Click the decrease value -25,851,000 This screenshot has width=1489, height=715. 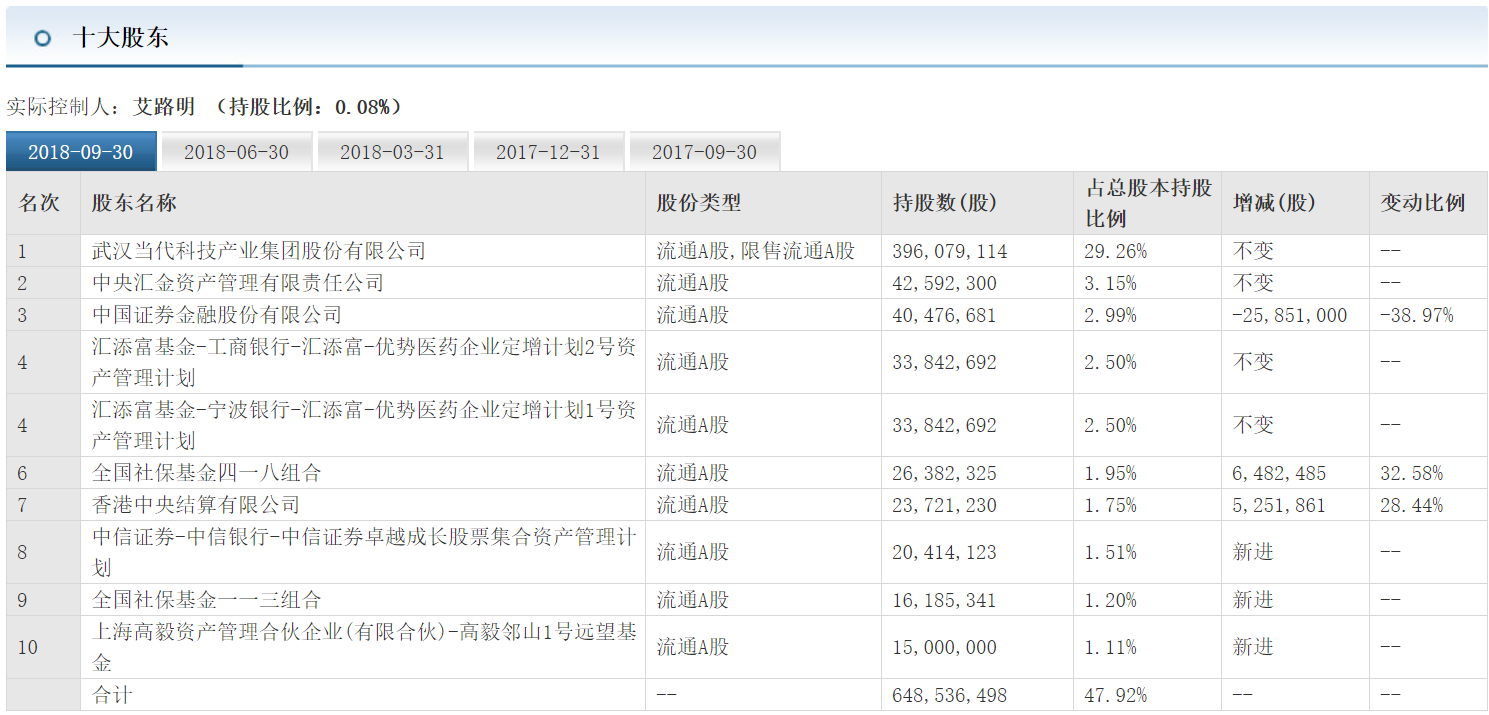point(1290,315)
